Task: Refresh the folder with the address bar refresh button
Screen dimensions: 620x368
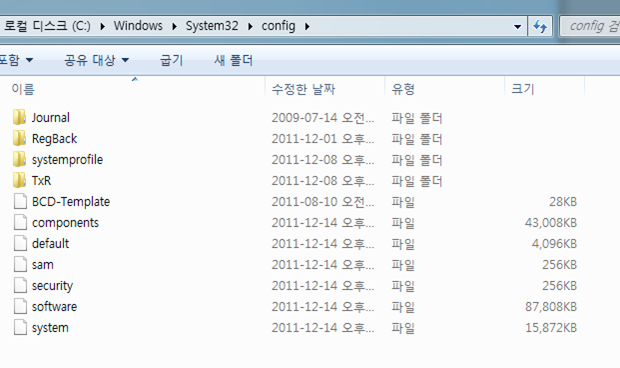Action: [540, 26]
